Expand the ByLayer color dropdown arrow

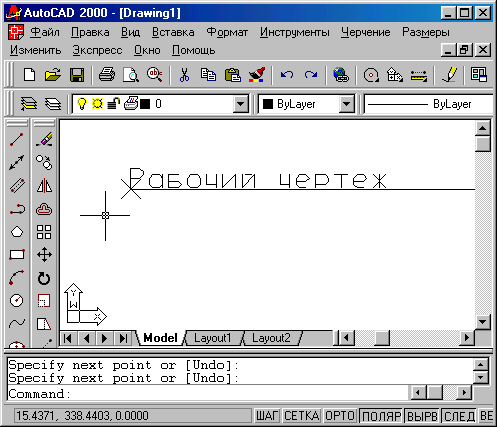(346, 104)
